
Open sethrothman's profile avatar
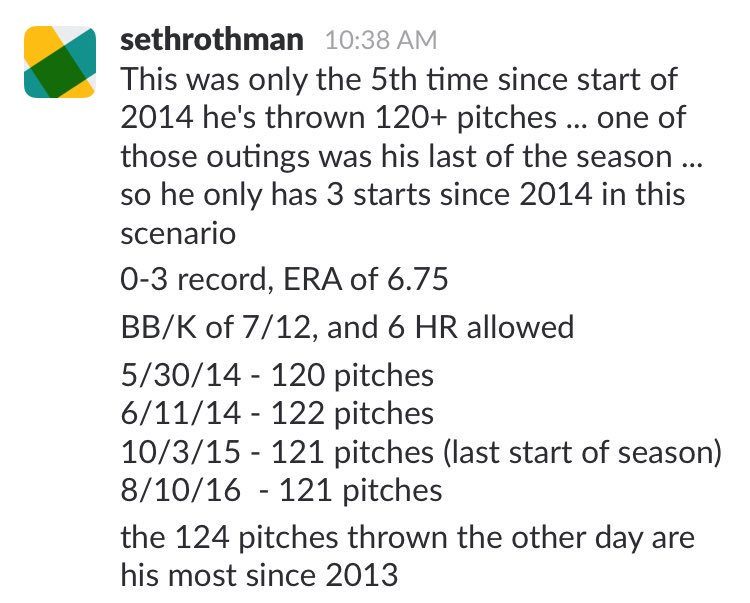60,62
